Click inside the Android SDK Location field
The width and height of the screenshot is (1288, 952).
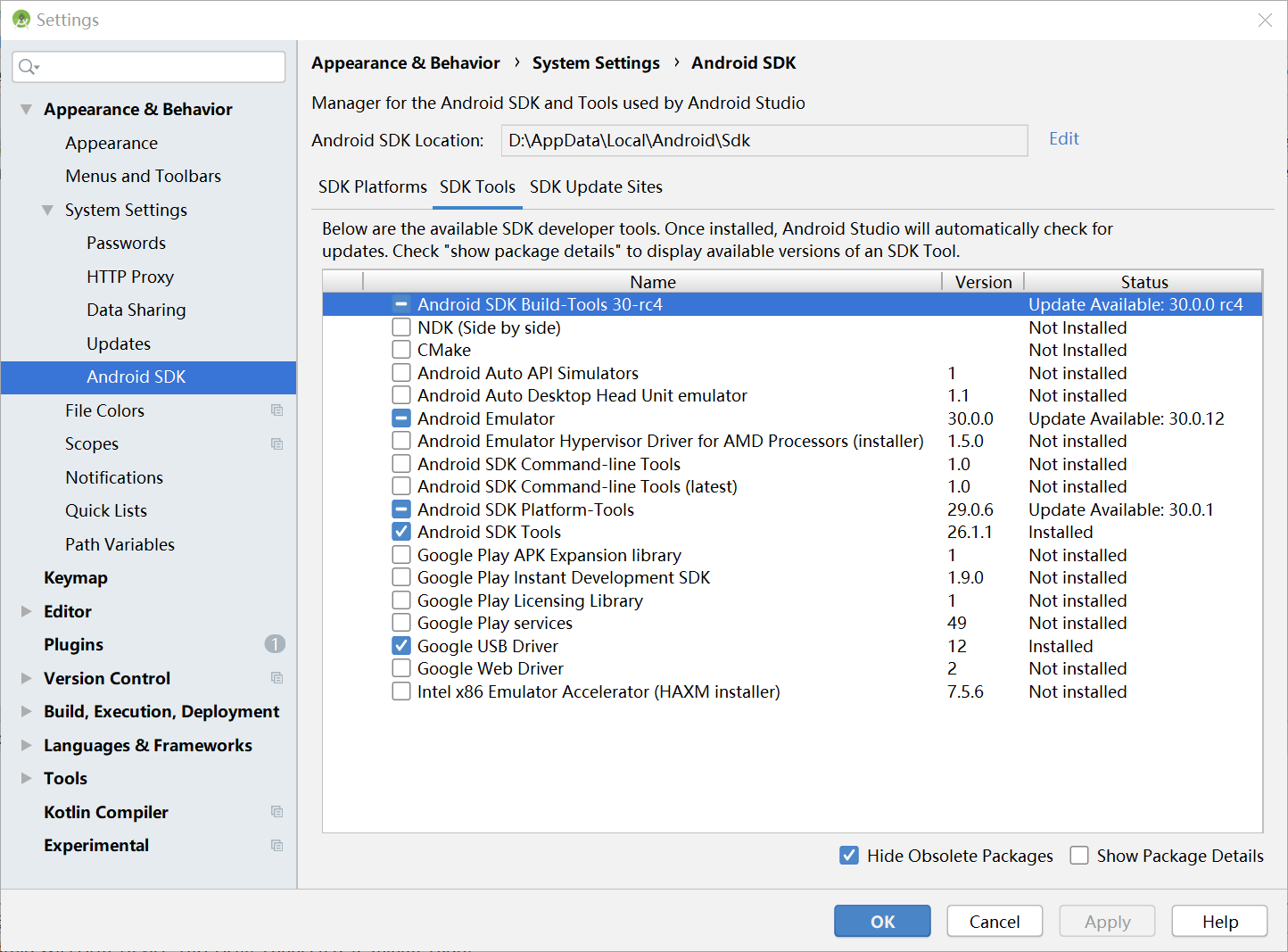[x=764, y=140]
